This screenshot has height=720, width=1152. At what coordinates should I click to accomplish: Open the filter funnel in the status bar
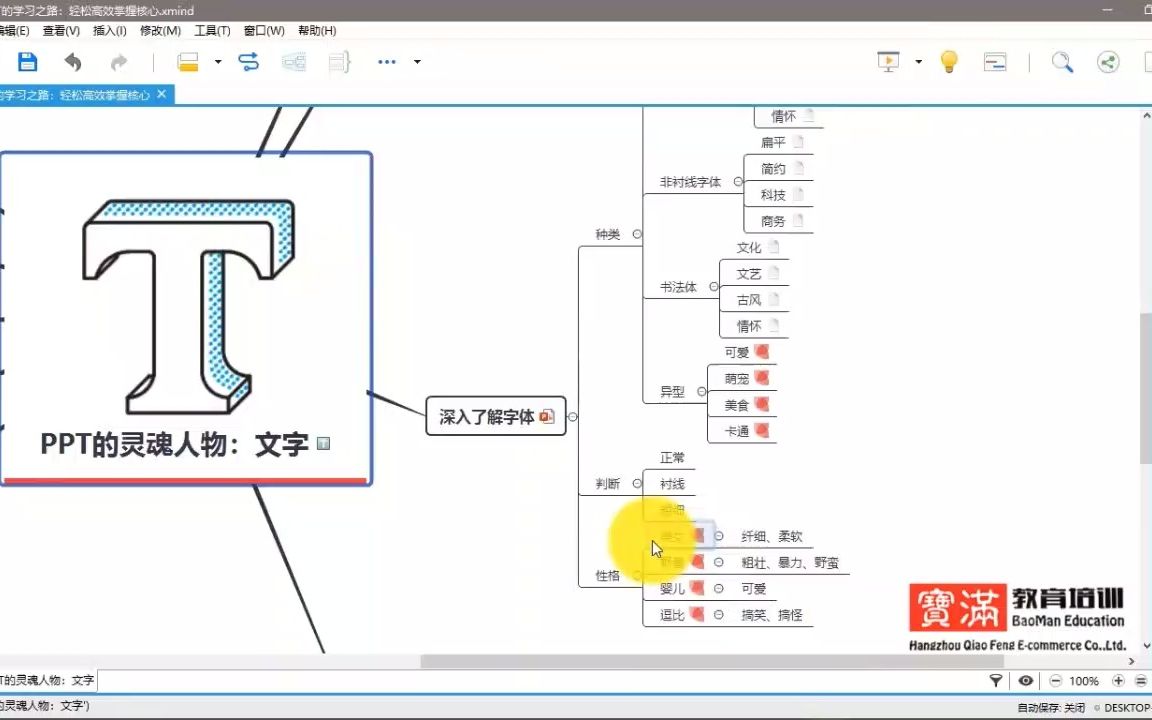coord(996,680)
